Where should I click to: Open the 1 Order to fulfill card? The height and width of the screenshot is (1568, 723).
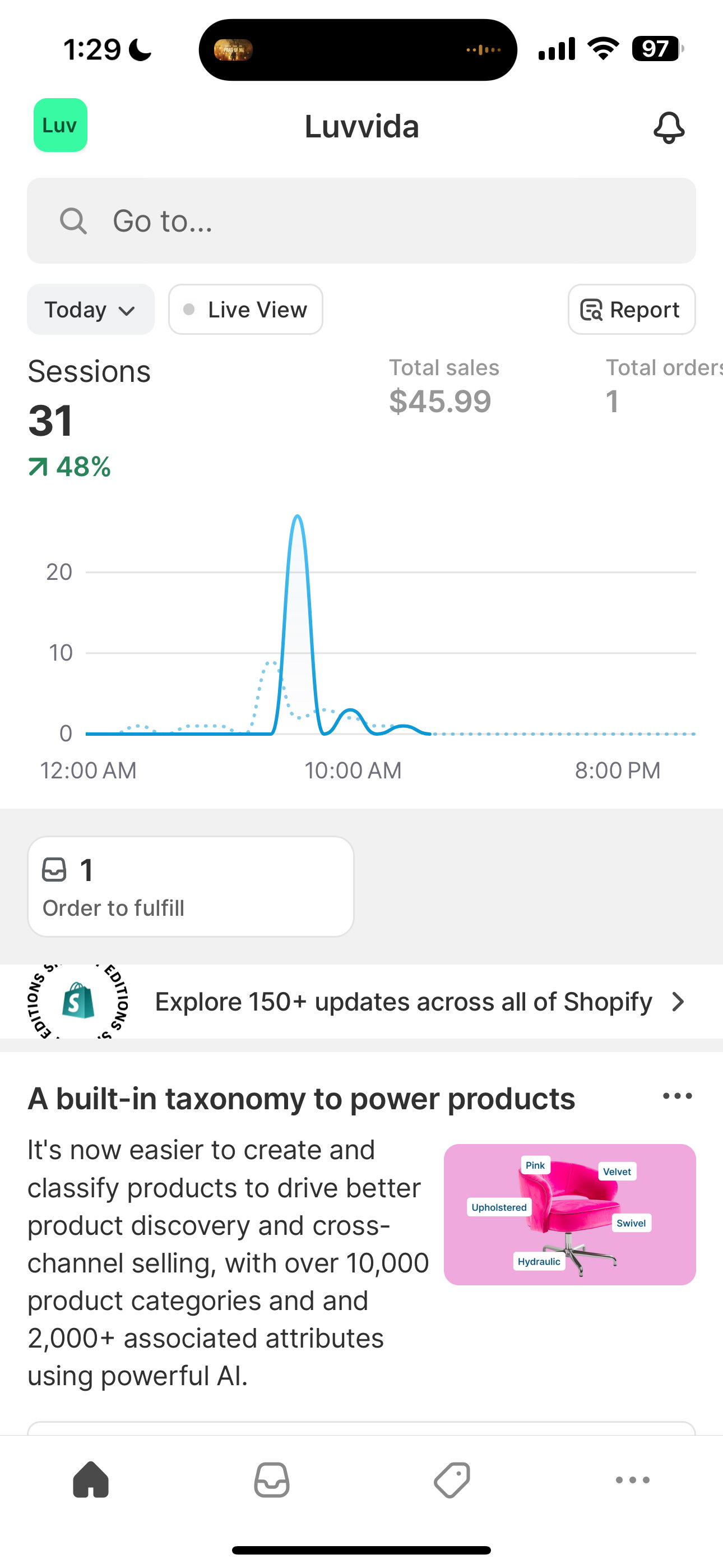tap(191, 886)
